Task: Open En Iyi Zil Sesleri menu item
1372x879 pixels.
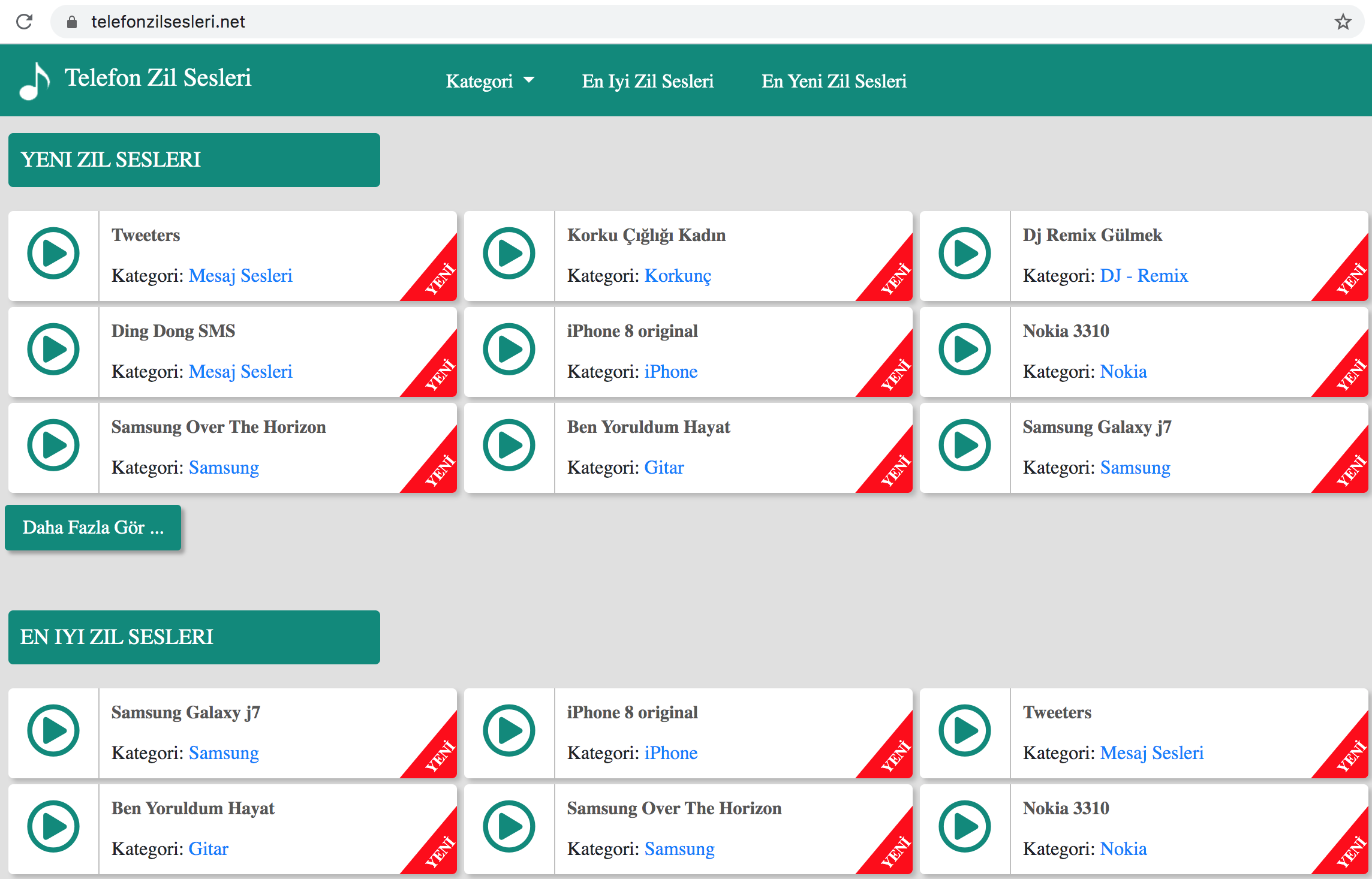Action: [x=648, y=81]
